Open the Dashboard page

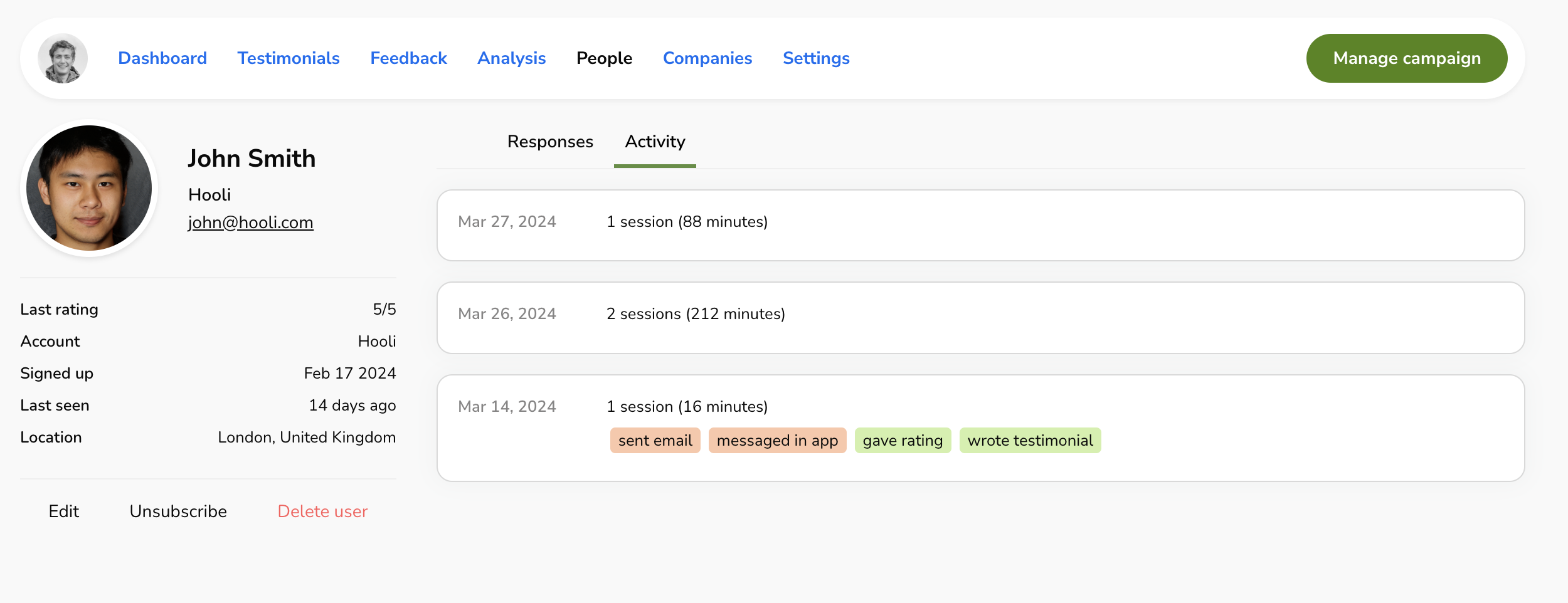click(162, 58)
